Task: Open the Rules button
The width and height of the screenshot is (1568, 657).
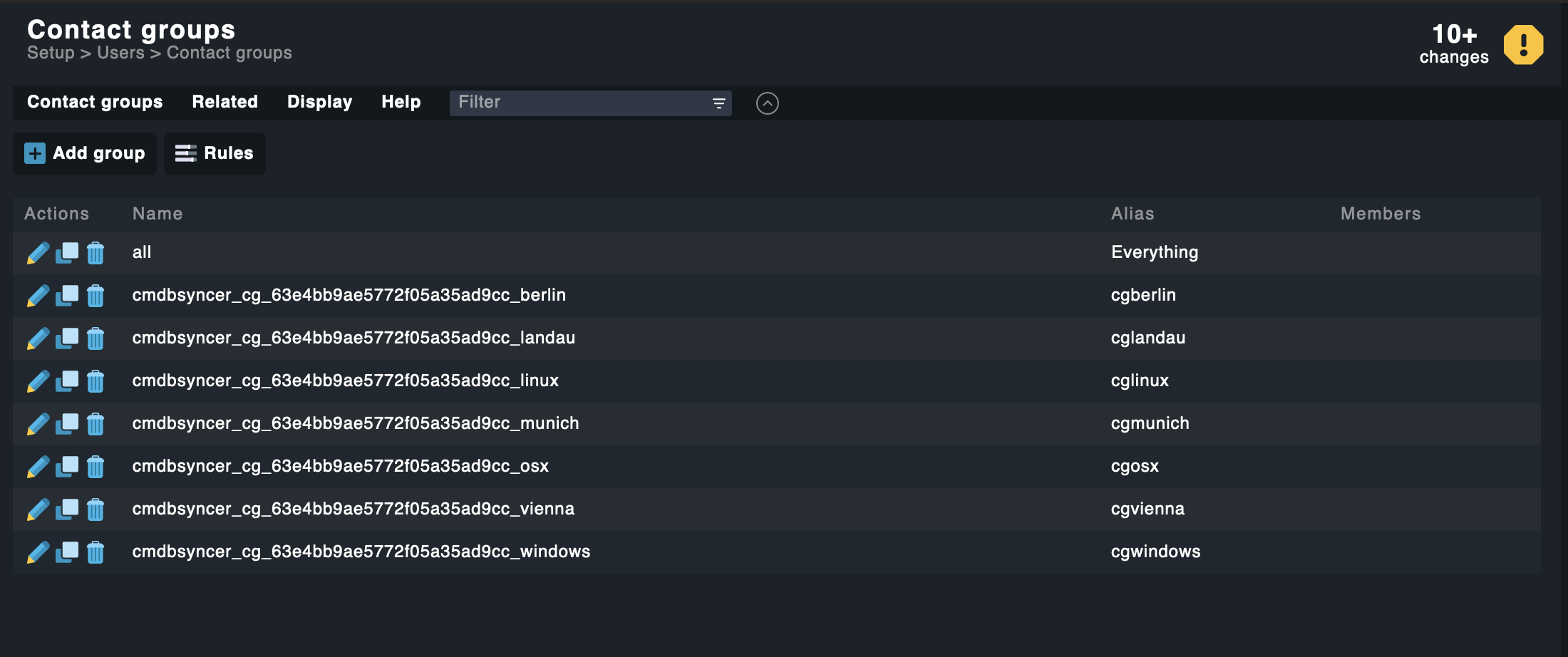Action: click(215, 153)
